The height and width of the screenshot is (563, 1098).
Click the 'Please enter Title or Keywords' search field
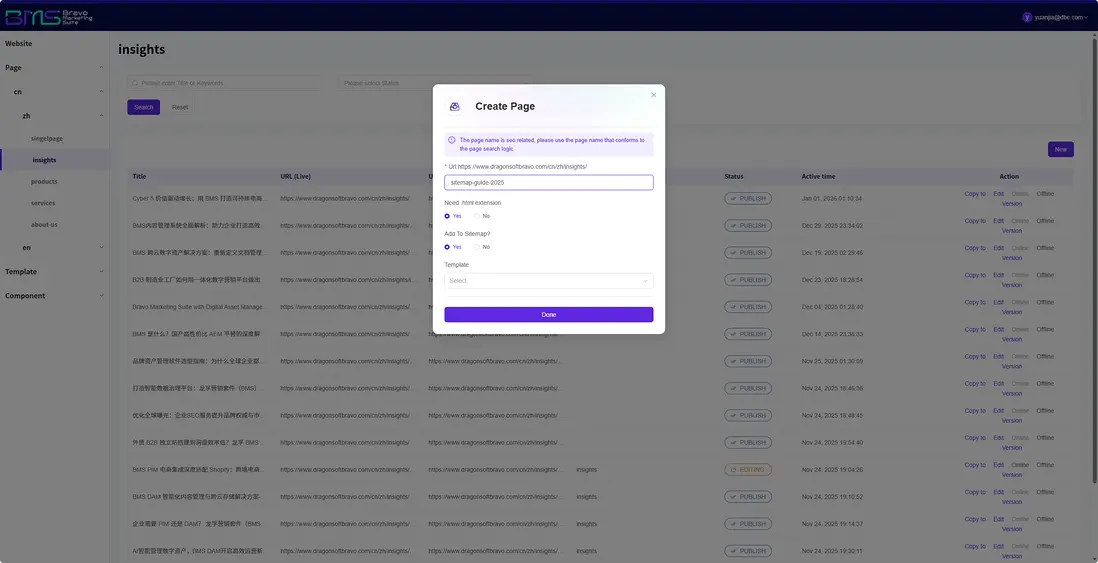(224, 83)
